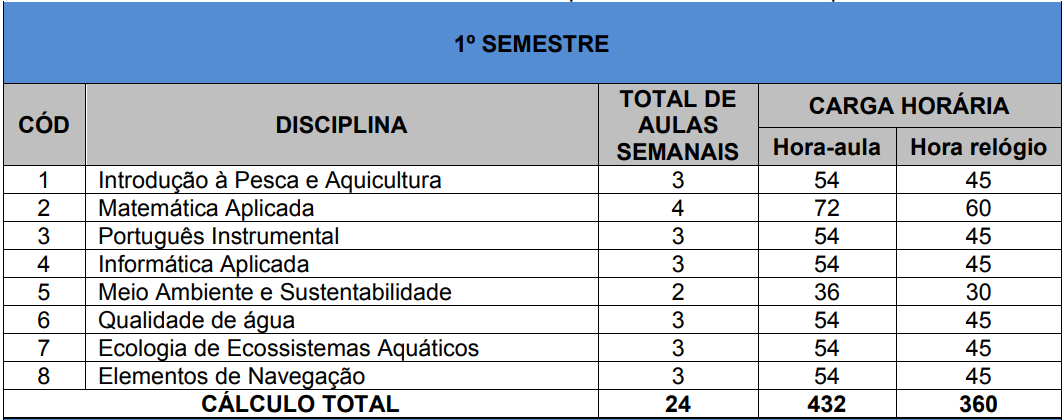
Task: Click the Informática Aplicada discipline name
Action: [x=203, y=264]
